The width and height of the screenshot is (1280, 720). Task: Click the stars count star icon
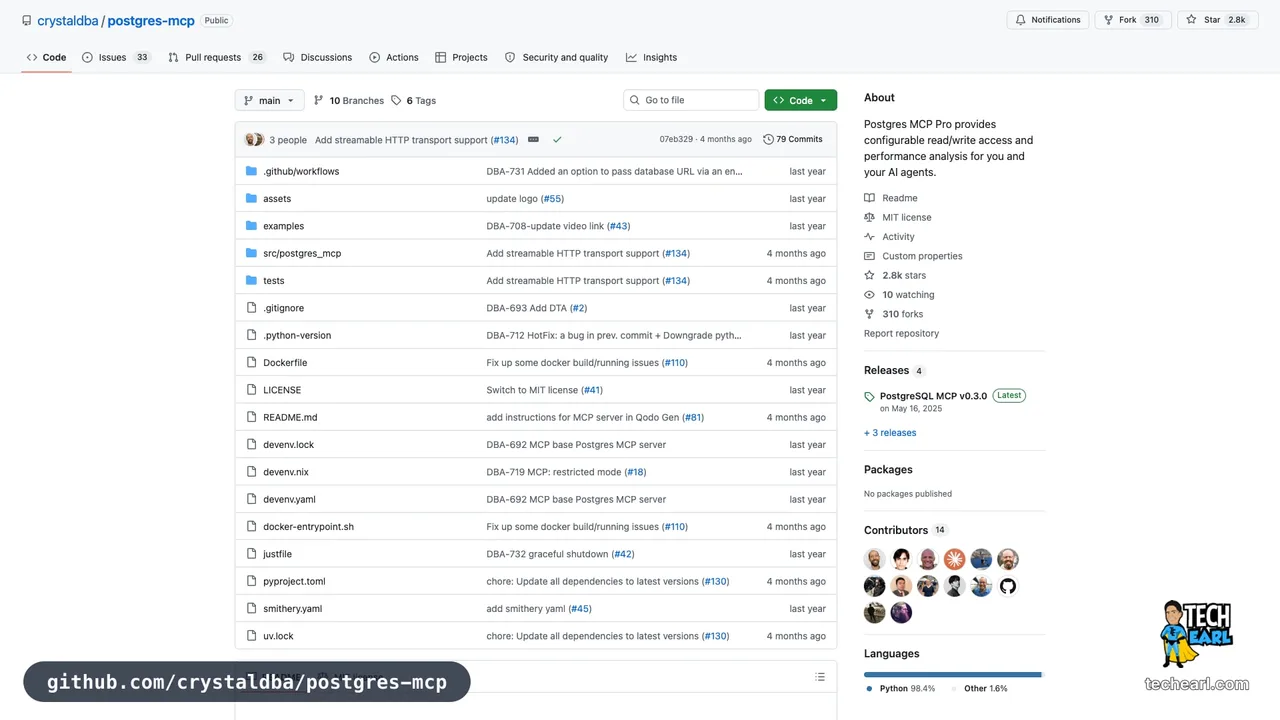(x=870, y=275)
